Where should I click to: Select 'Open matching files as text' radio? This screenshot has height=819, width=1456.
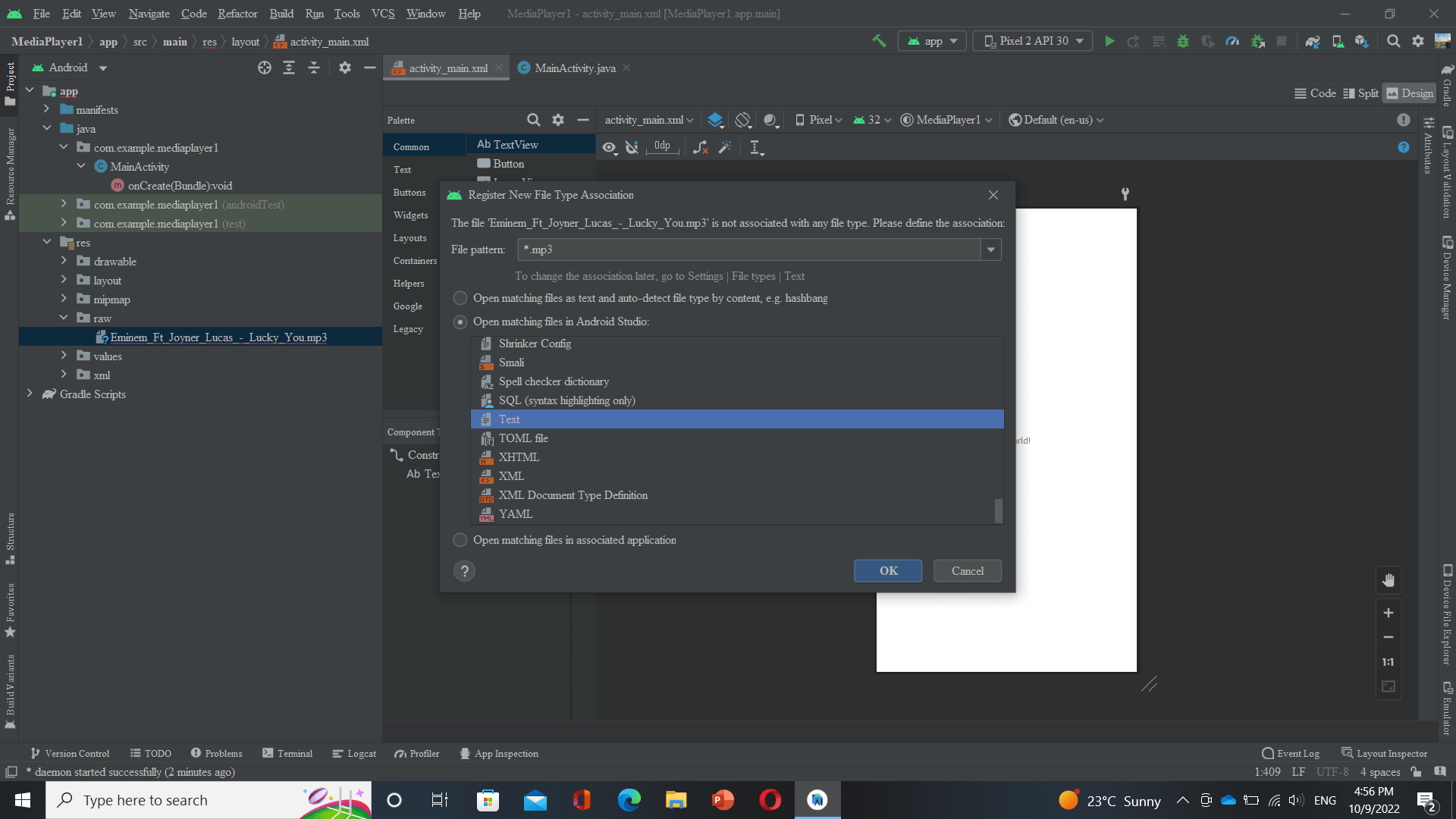pyautogui.click(x=460, y=298)
